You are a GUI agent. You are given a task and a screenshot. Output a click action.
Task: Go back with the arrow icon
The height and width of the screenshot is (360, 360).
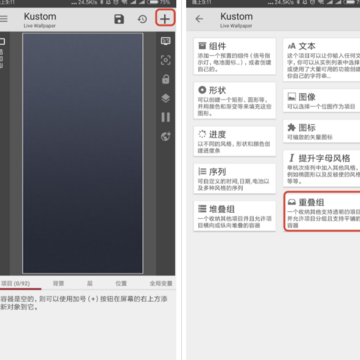(x=199, y=19)
